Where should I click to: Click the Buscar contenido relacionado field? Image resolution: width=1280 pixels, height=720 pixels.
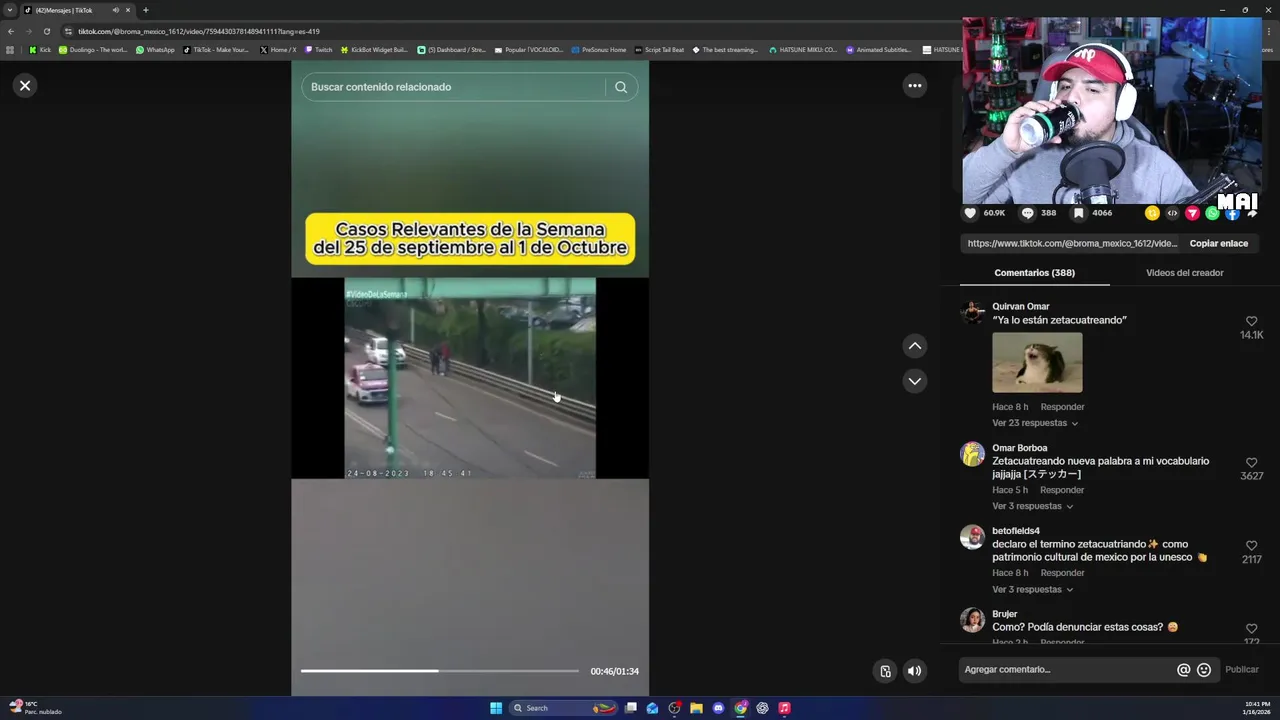coord(453,87)
